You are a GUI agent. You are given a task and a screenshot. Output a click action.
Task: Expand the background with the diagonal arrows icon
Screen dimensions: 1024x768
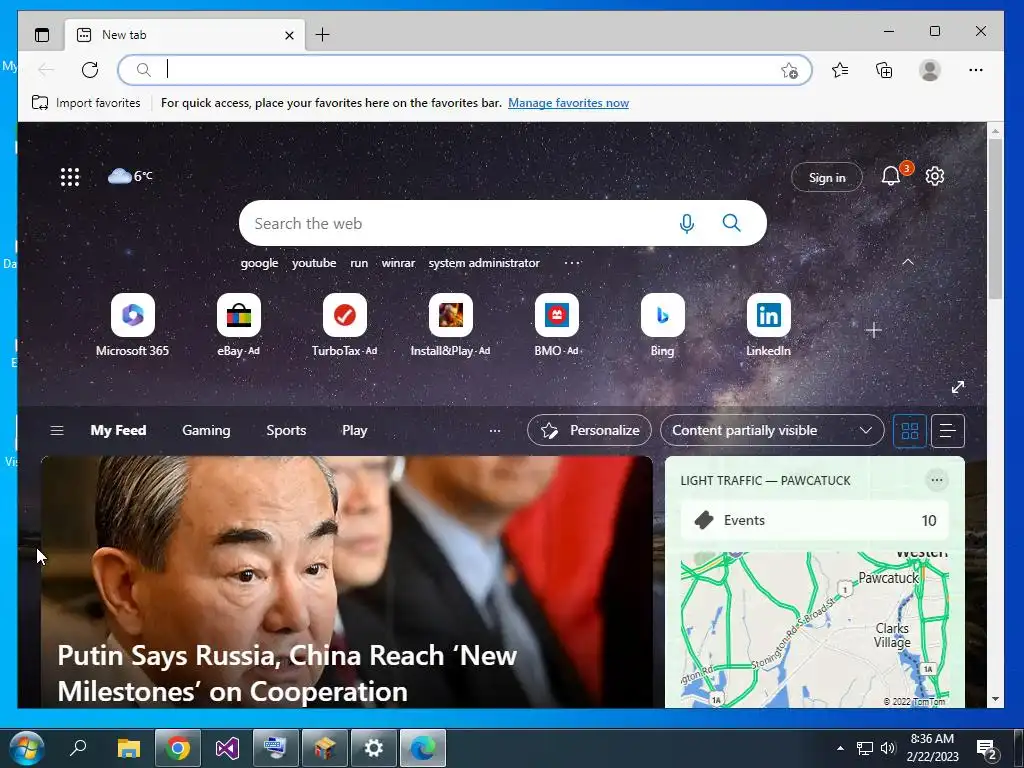tap(958, 387)
